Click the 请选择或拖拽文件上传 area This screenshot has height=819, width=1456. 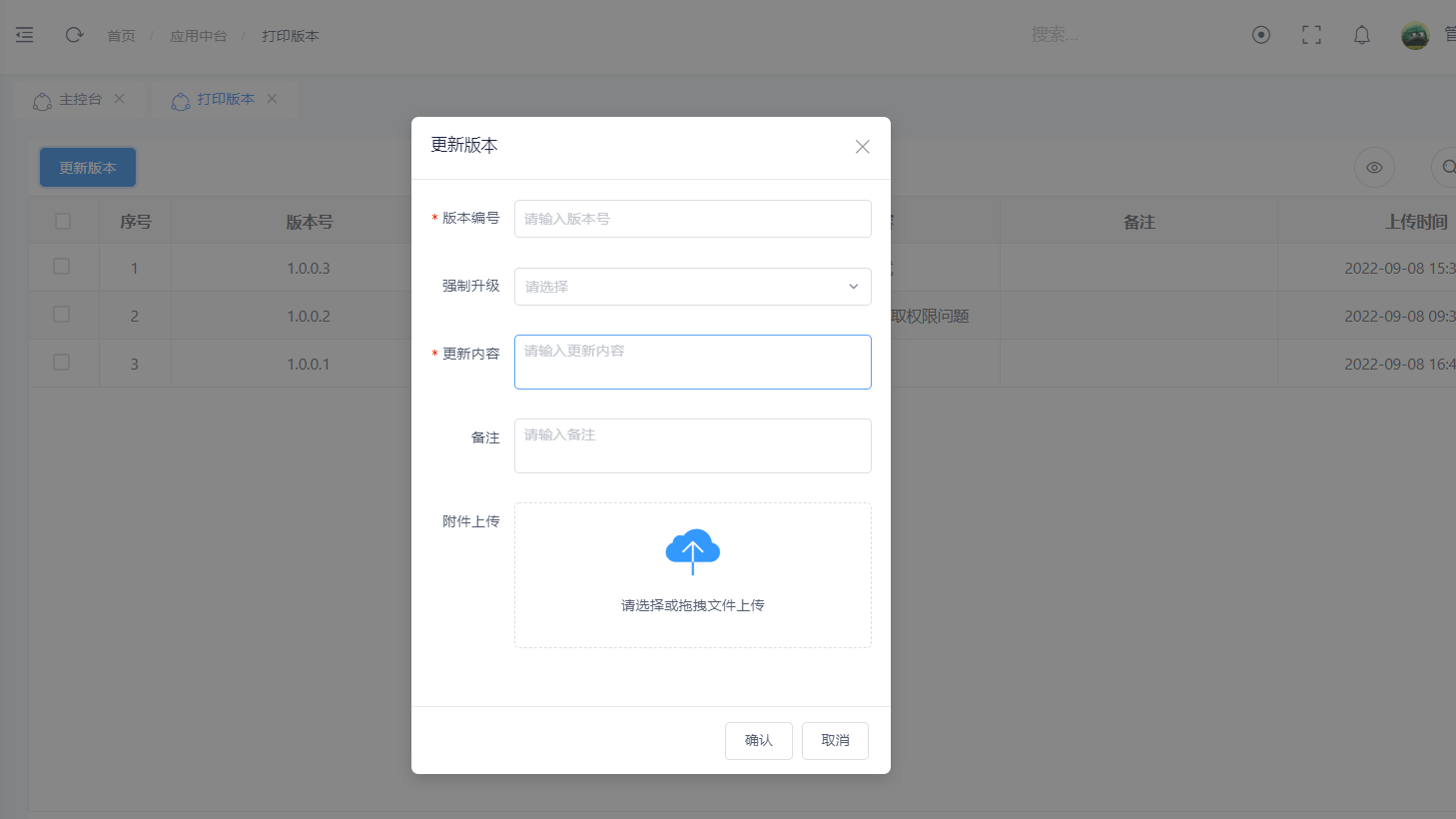(x=693, y=575)
